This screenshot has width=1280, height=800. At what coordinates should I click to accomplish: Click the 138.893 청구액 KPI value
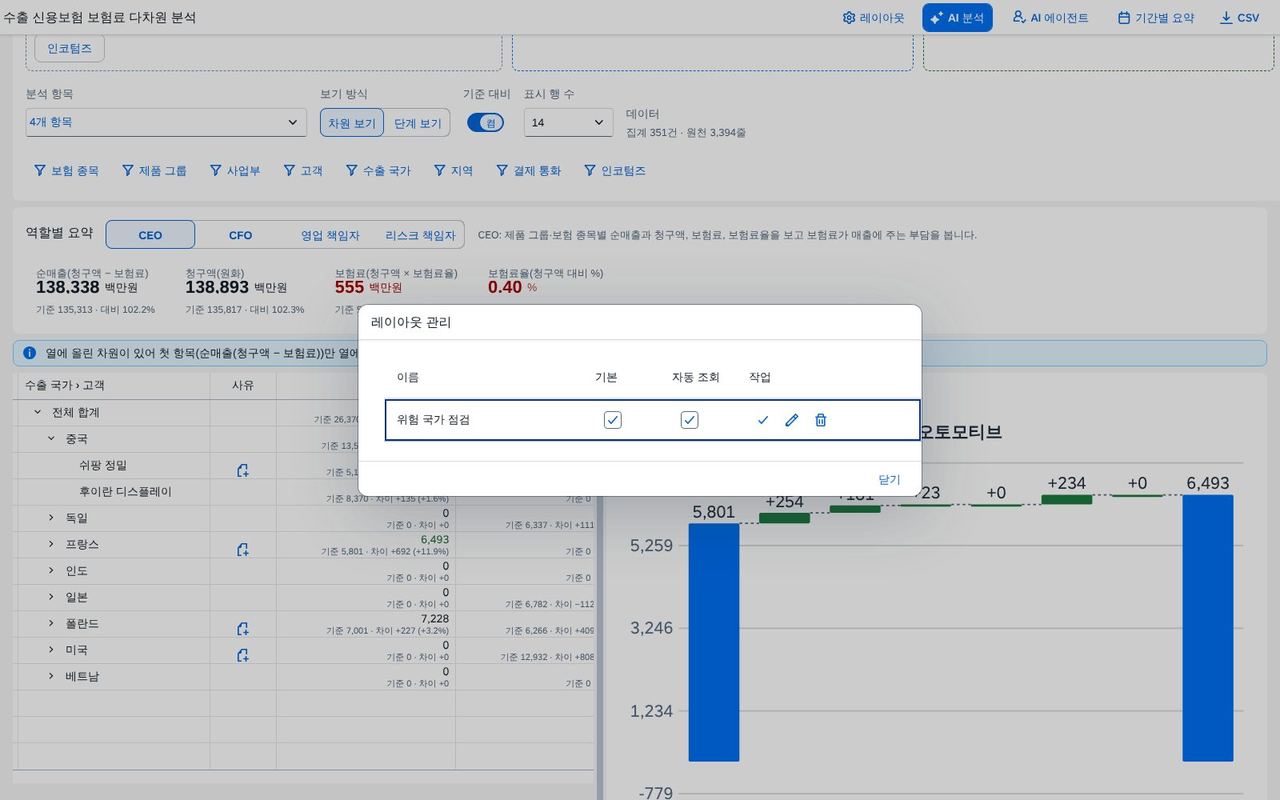click(x=217, y=287)
